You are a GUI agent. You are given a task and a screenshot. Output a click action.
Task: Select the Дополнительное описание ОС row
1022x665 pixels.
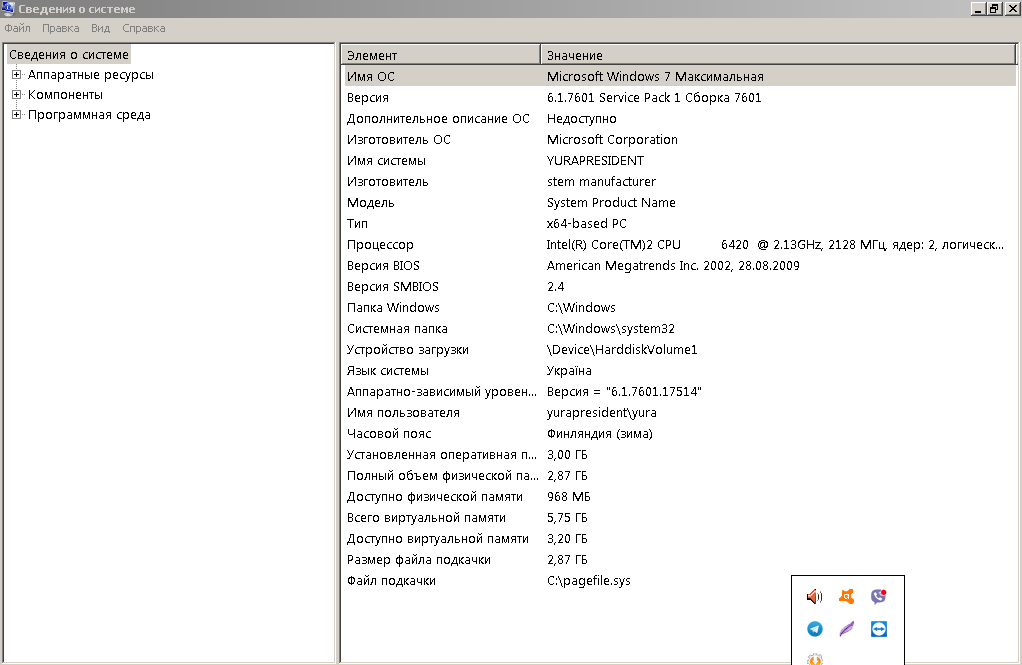pos(680,119)
